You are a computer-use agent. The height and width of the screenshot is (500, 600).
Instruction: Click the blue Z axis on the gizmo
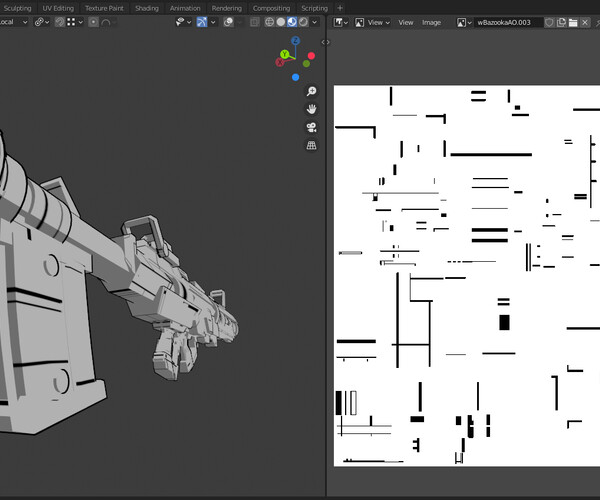(295, 41)
